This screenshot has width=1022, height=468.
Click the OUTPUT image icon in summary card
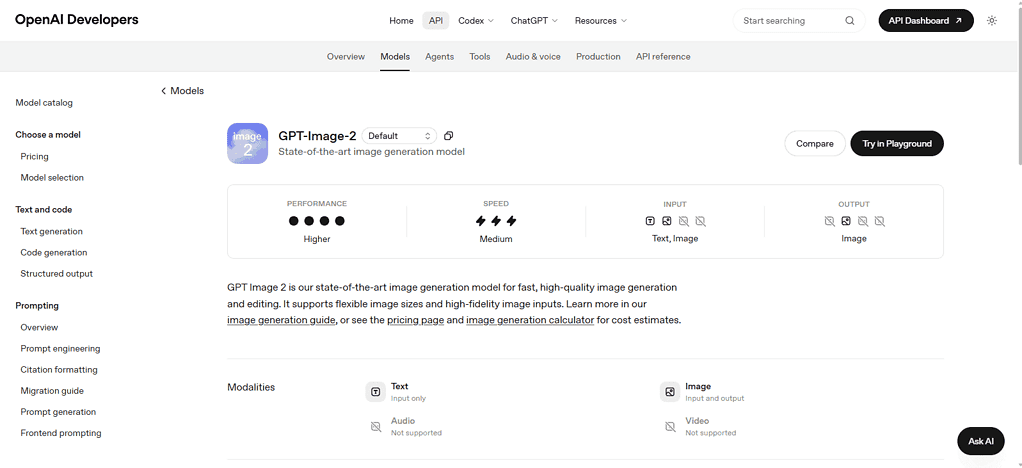845,221
